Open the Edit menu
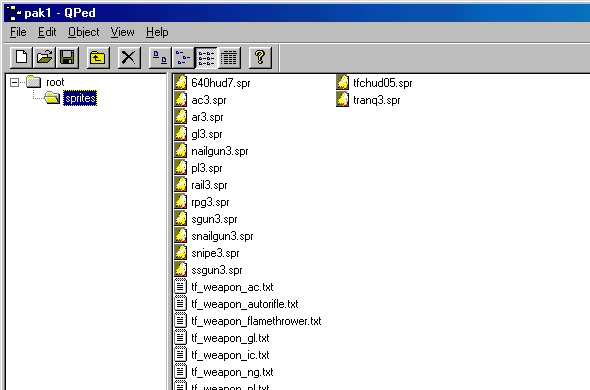 [x=47, y=32]
